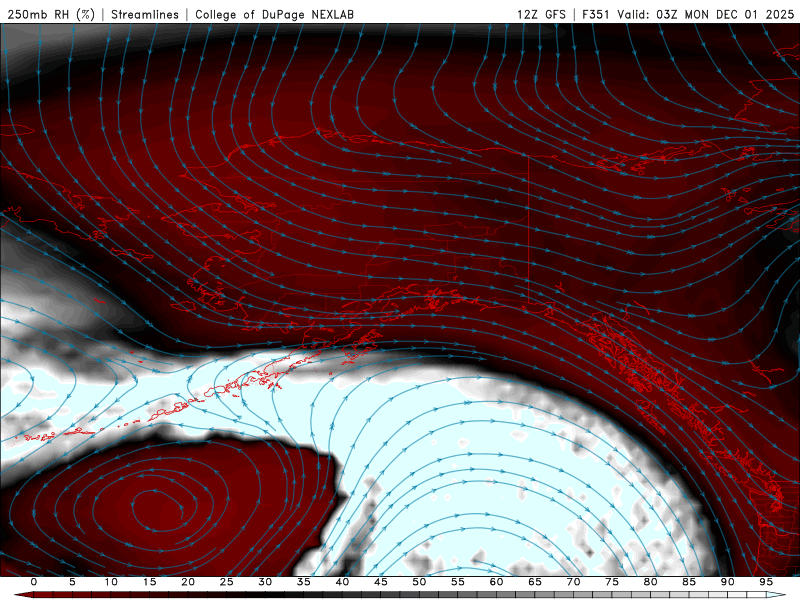Click the "45" colorbar scale label
800x600 pixels.
click(x=381, y=582)
